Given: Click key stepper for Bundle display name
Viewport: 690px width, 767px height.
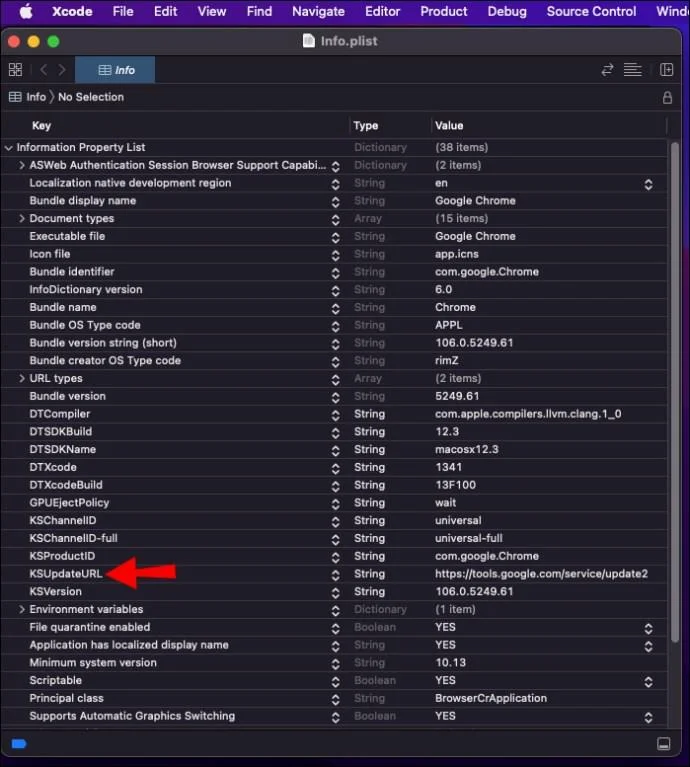Looking at the screenshot, I should pyautogui.click(x=335, y=202).
